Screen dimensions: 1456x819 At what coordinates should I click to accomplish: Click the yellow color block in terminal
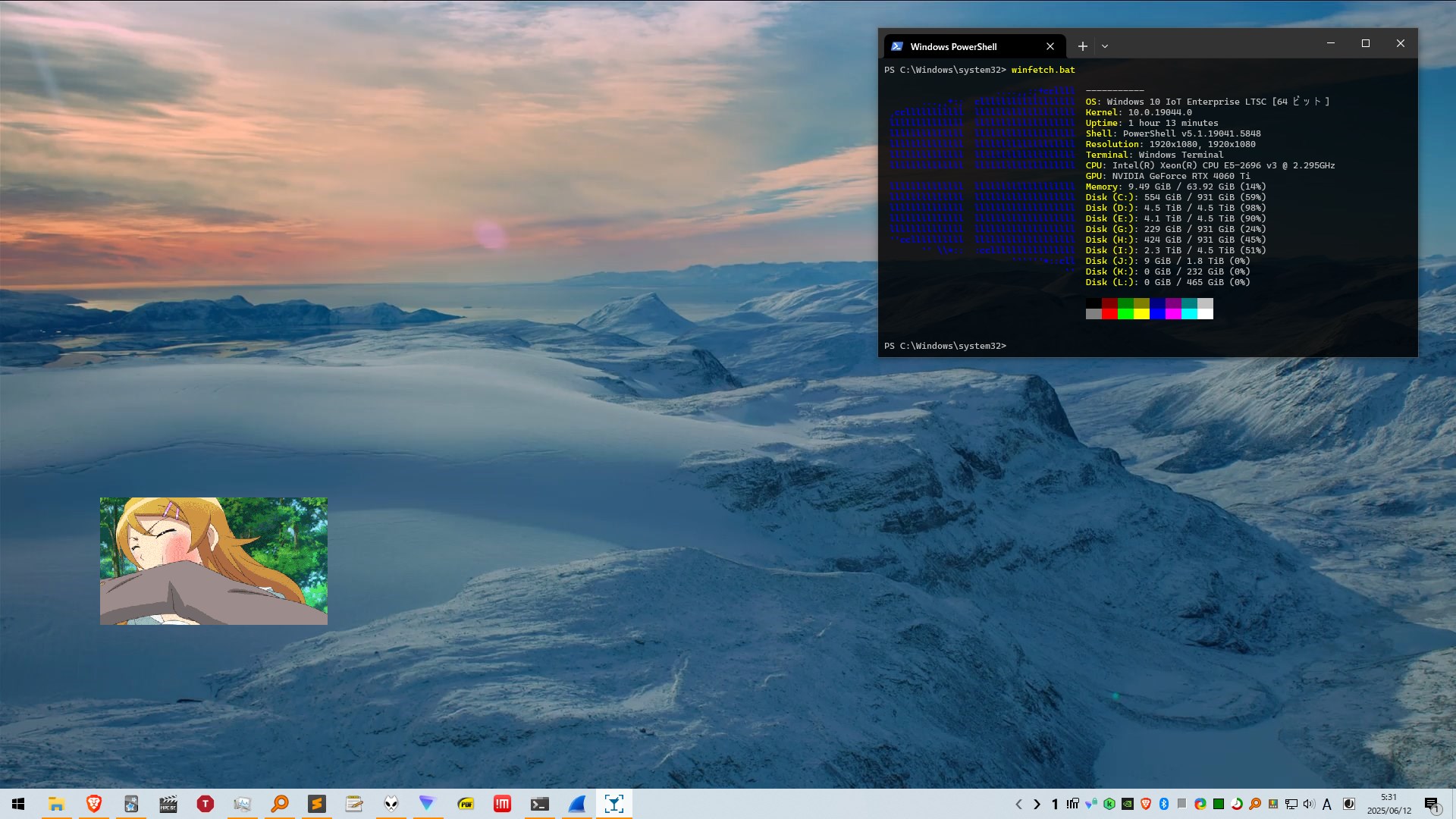pyautogui.click(x=1141, y=314)
